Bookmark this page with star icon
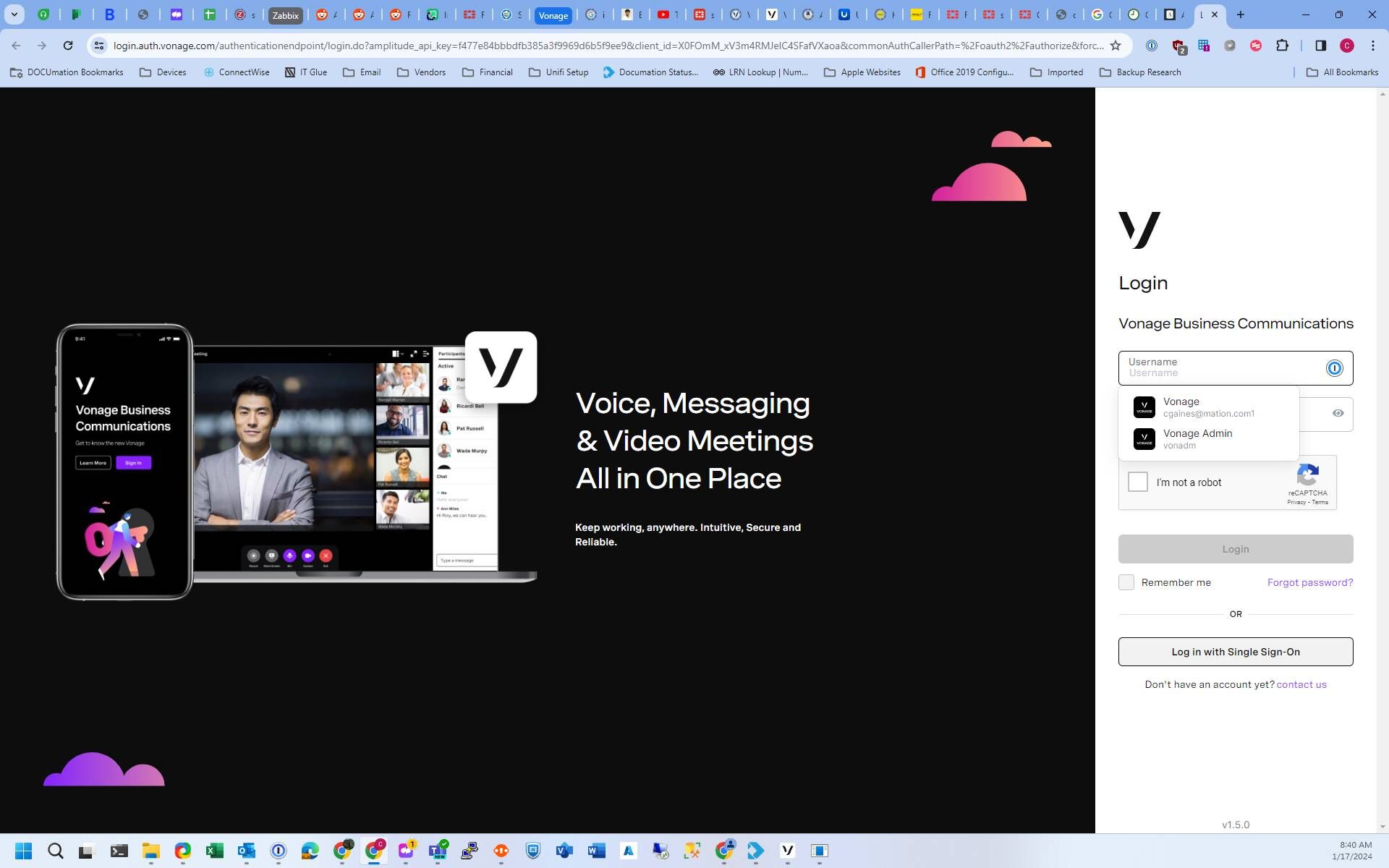1389x868 pixels. tap(1116, 46)
